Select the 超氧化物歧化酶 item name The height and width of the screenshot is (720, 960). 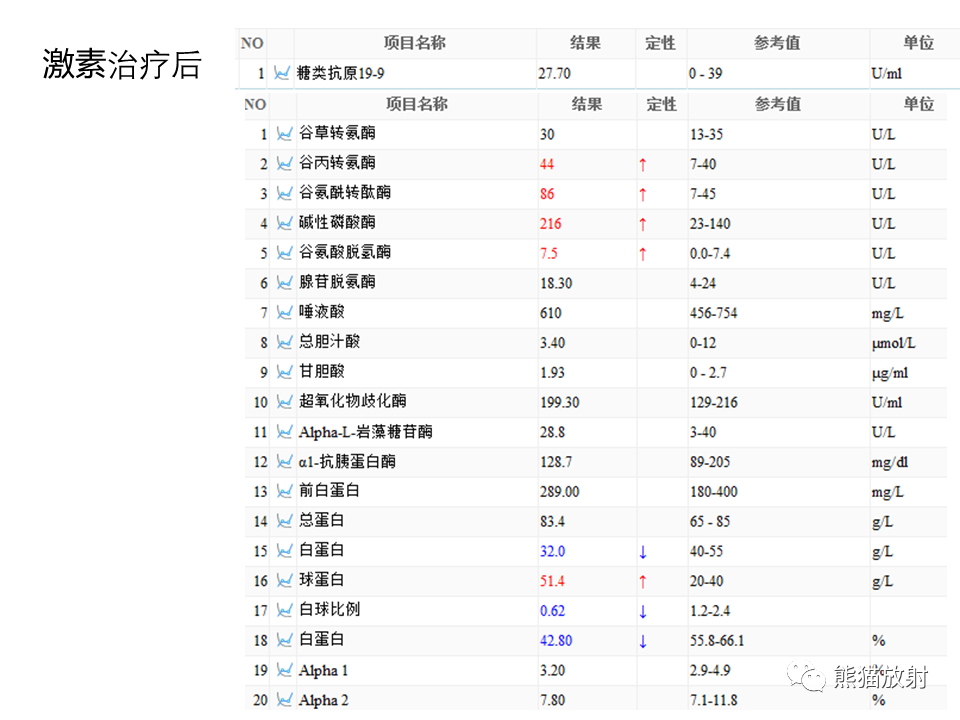click(x=353, y=401)
